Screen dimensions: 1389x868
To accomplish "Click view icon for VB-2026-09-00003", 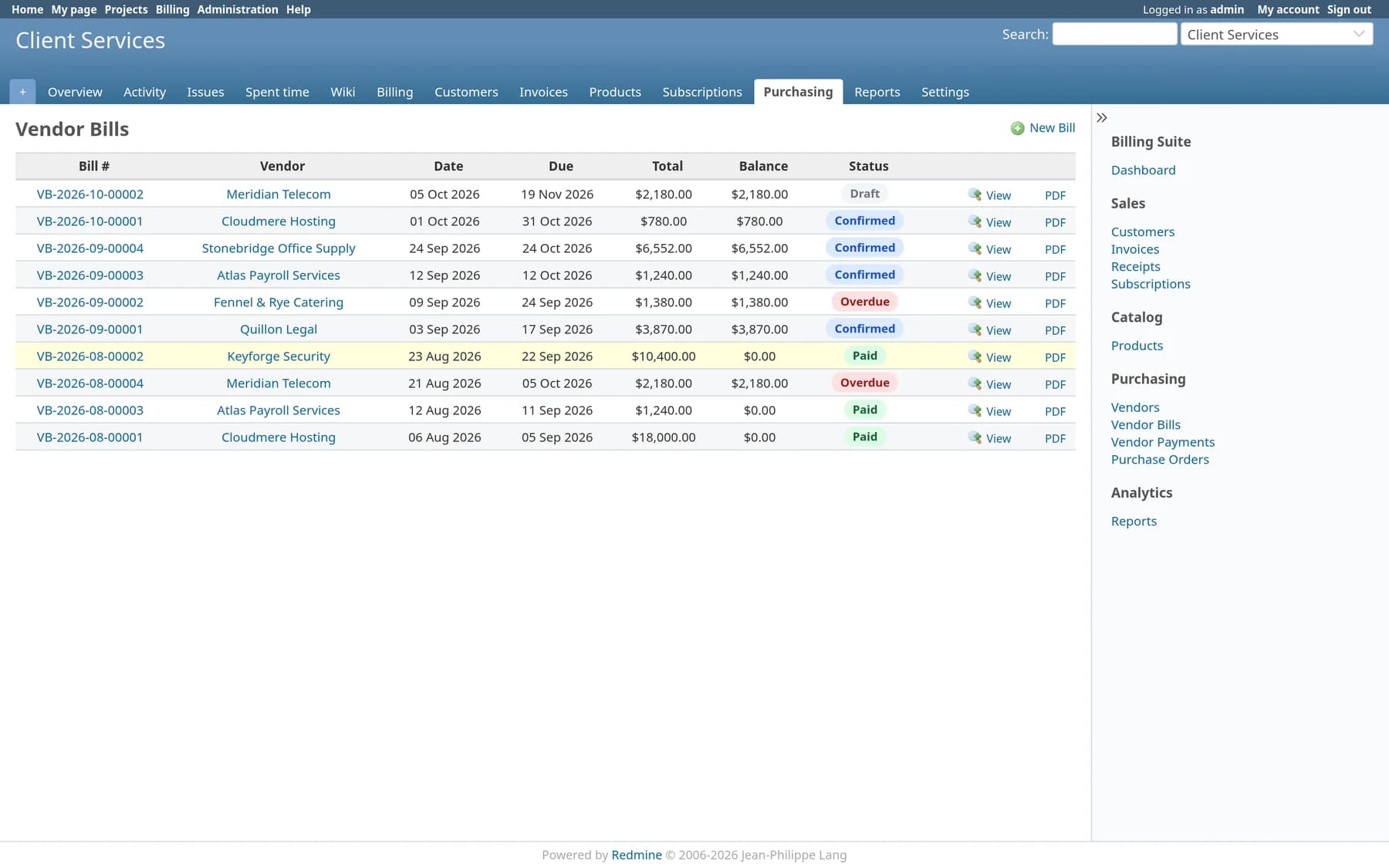I will [x=975, y=275].
